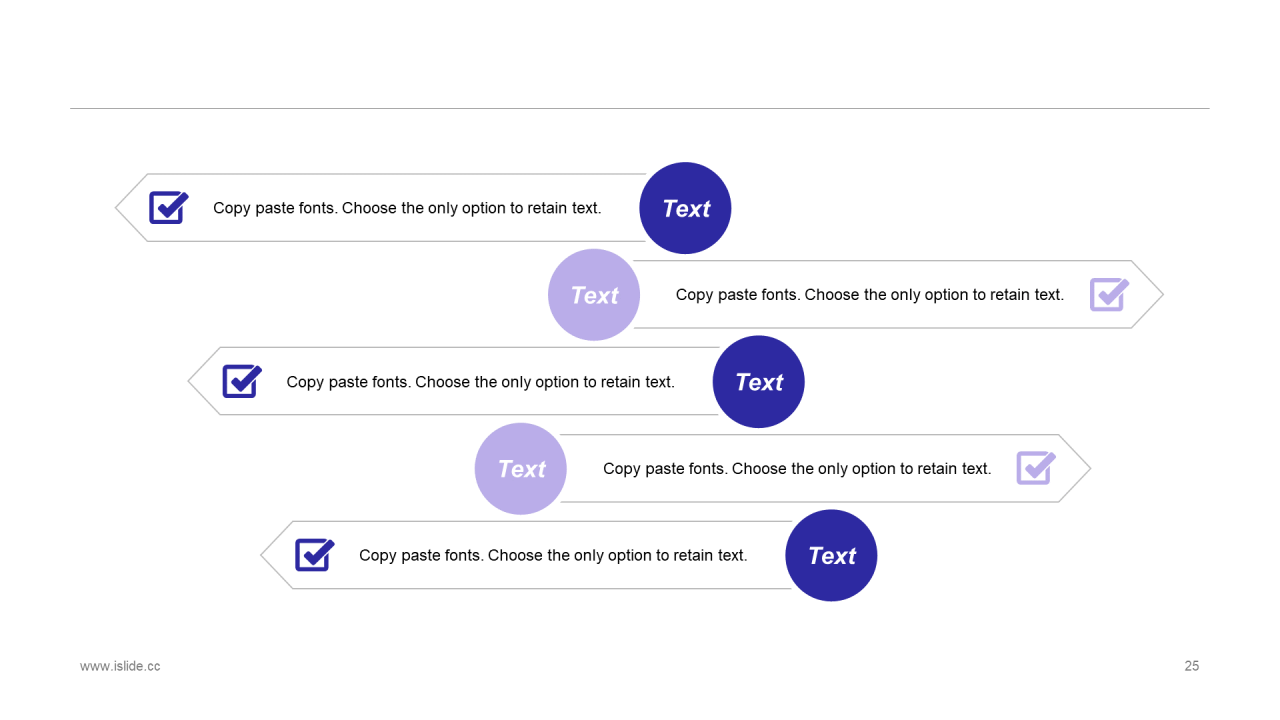Select the fourth row's Copy paste fonts text
Image resolution: width=1280 pixels, height=720 pixels.
pyautogui.click(x=797, y=469)
